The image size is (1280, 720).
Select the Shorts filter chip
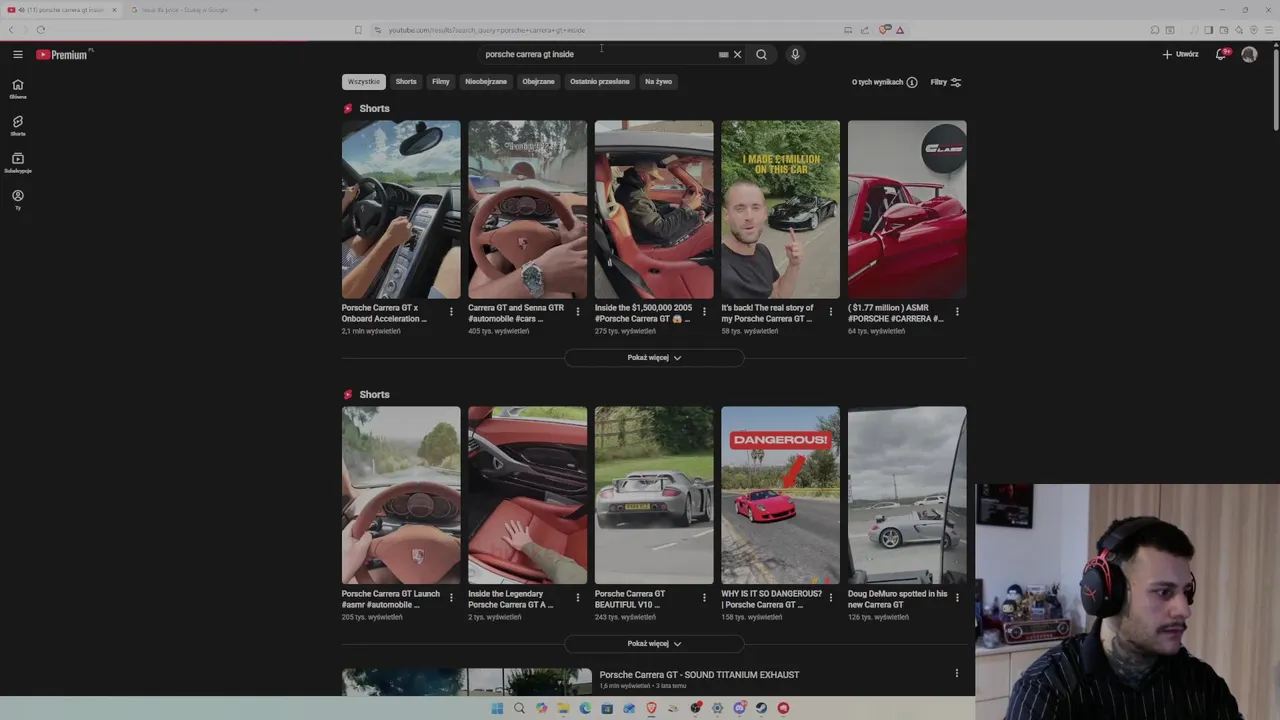406,82
